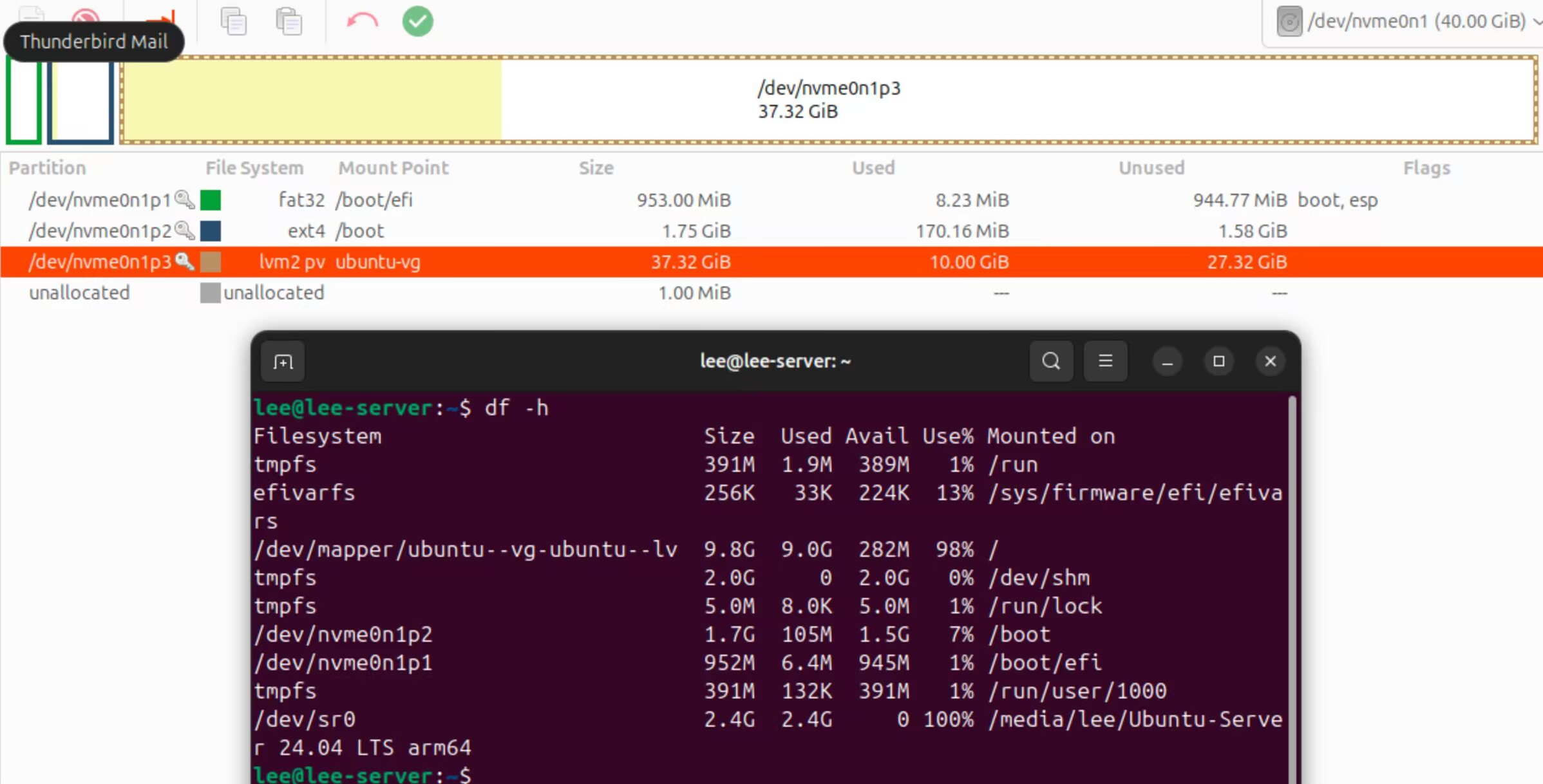Screen dimensions: 1543x784
Task: Click the boot, esp flags cell
Action: pos(1338,200)
